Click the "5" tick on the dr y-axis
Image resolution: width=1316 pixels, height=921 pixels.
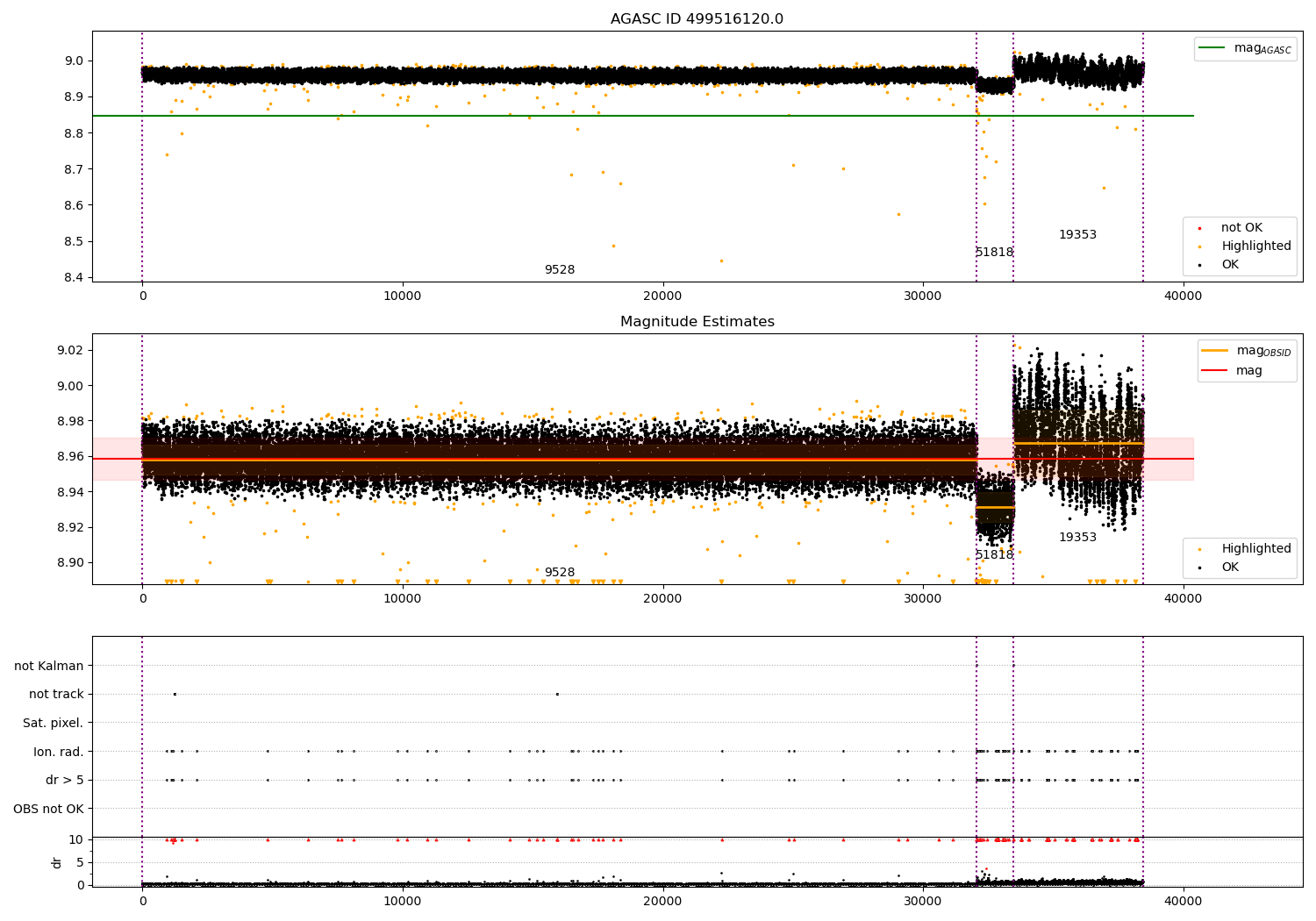point(81,862)
